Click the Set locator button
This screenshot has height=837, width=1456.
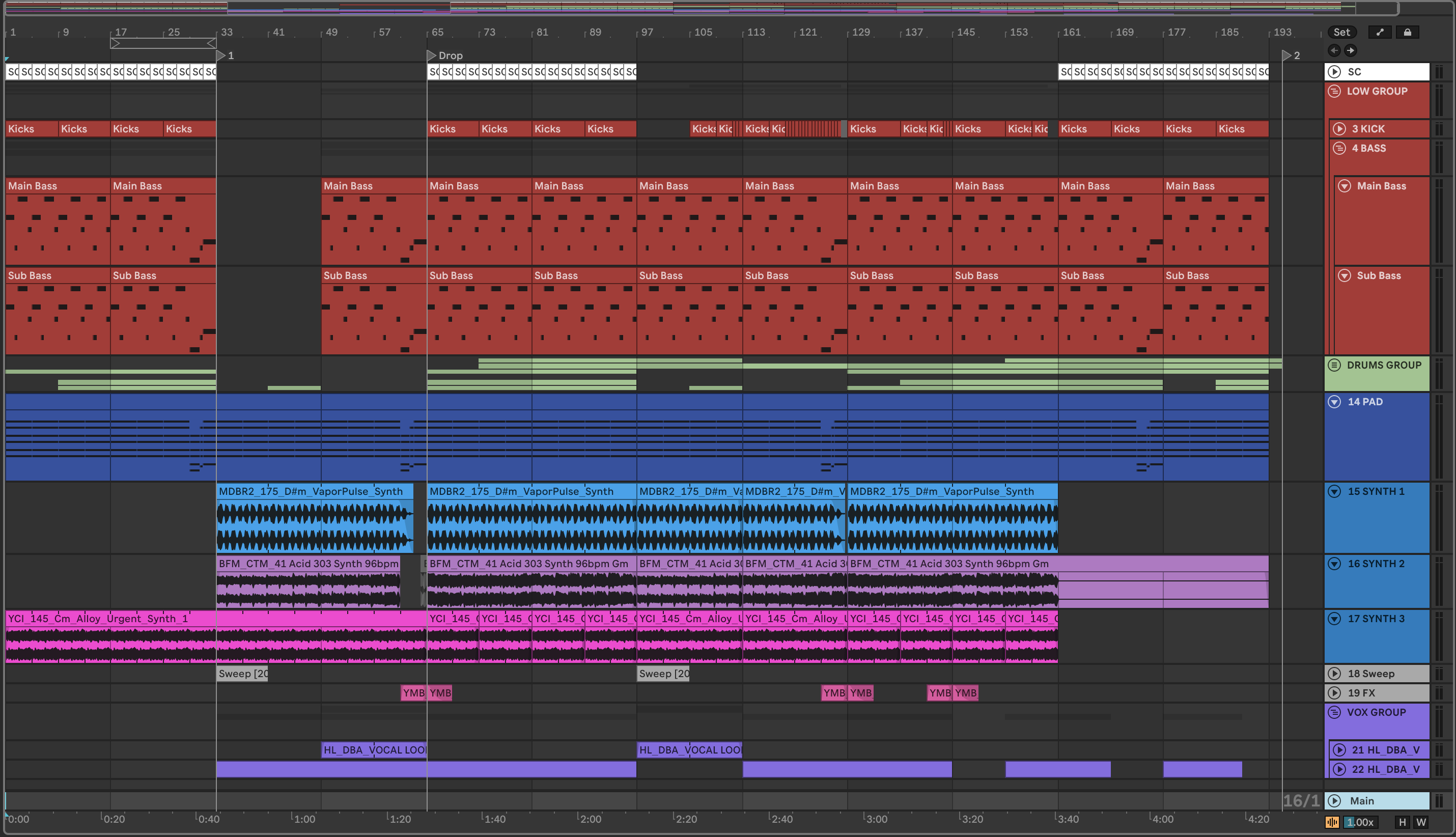click(1341, 32)
